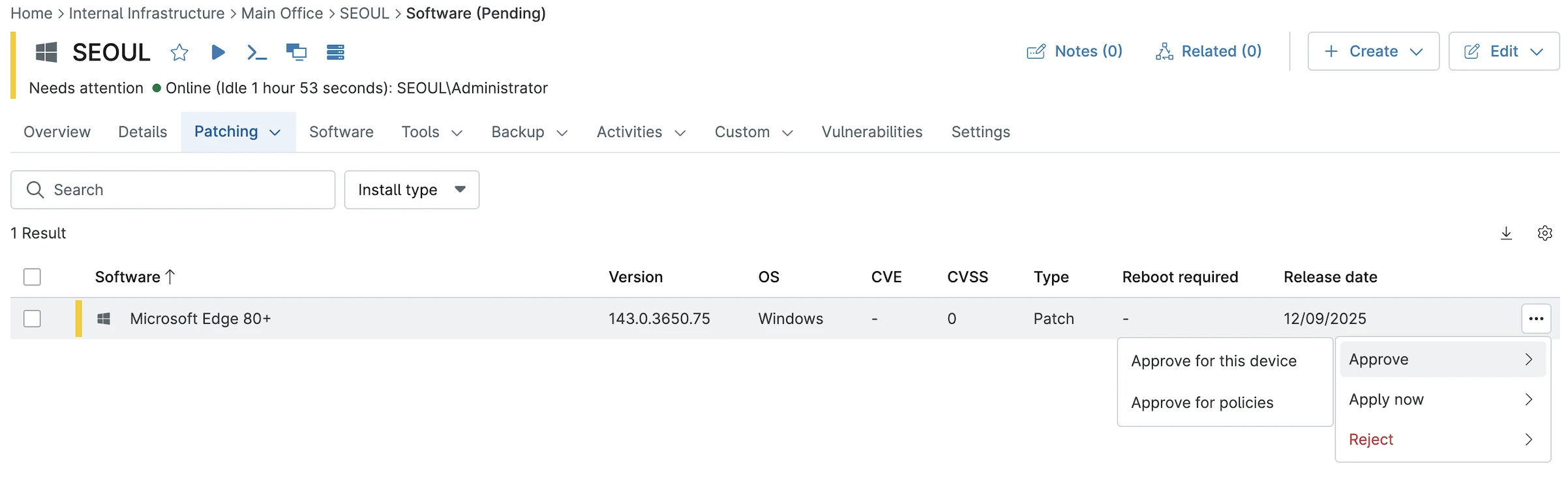Open Main Office breadcrumb
The height and width of the screenshot is (481, 1568).
282,13
